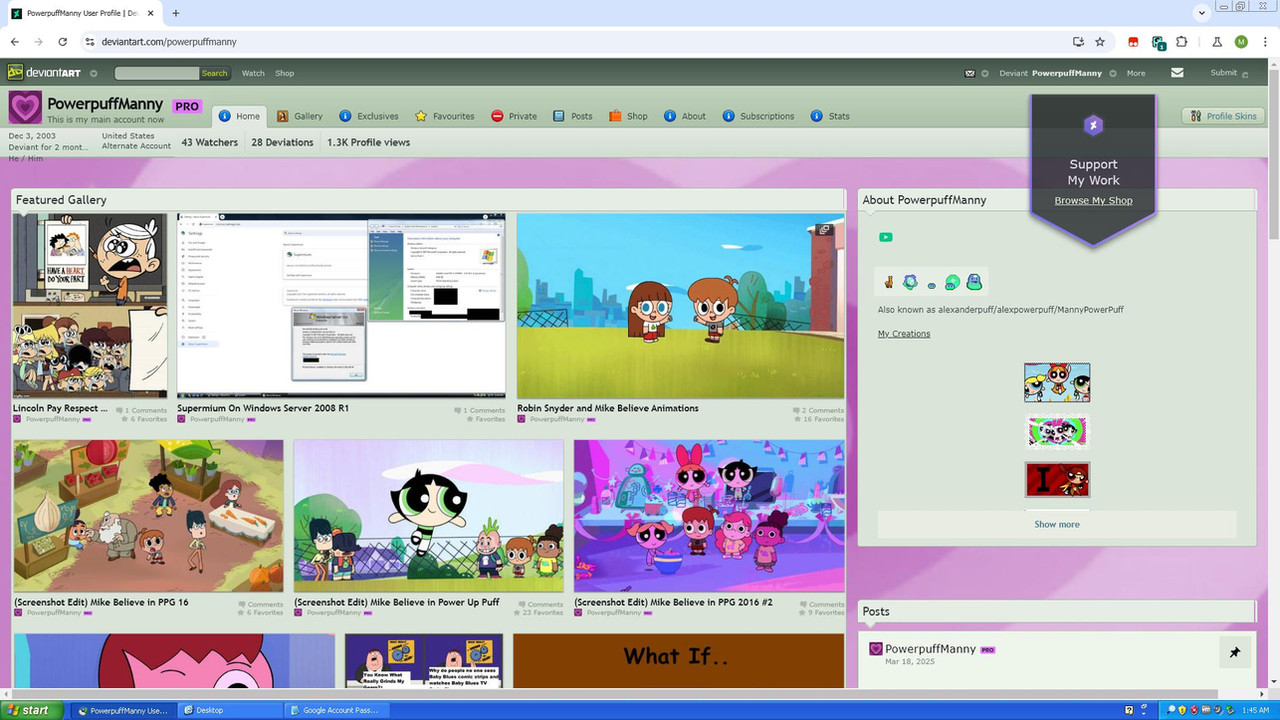Click Robin Snyder and Mike Believe Animations title
Viewport: 1280px width, 720px height.
608,408
